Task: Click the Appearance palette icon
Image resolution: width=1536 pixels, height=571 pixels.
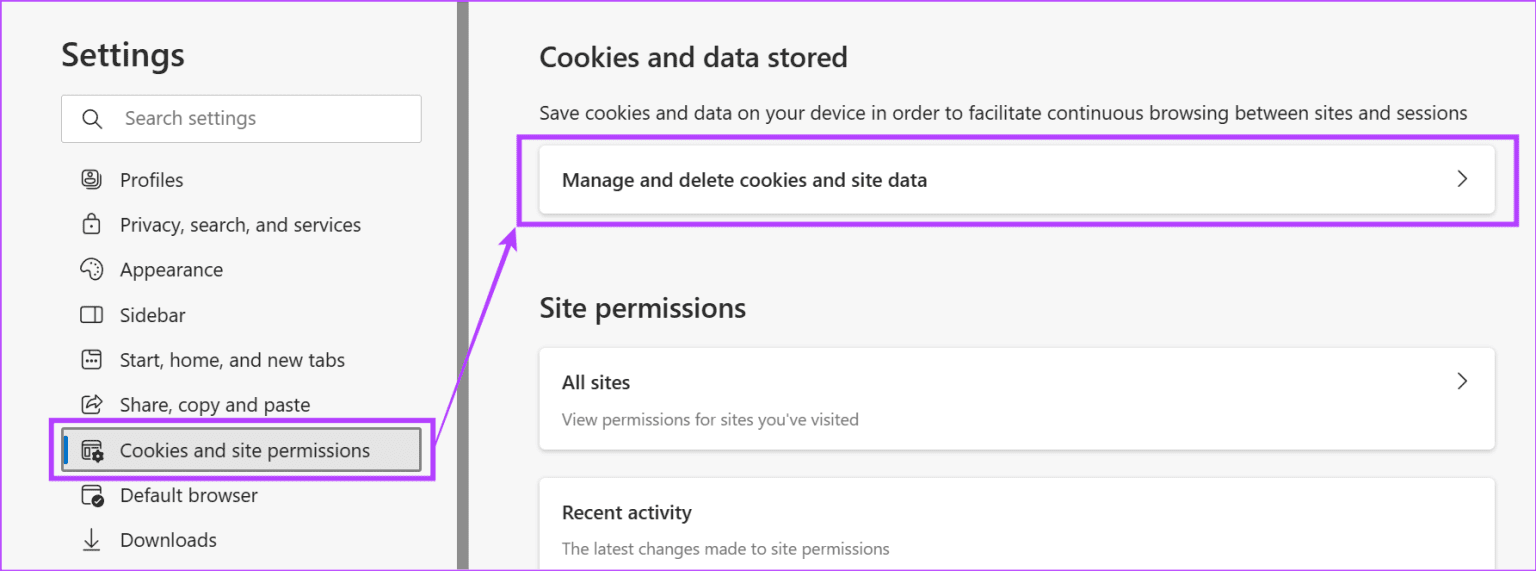Action: pos(91,270)
